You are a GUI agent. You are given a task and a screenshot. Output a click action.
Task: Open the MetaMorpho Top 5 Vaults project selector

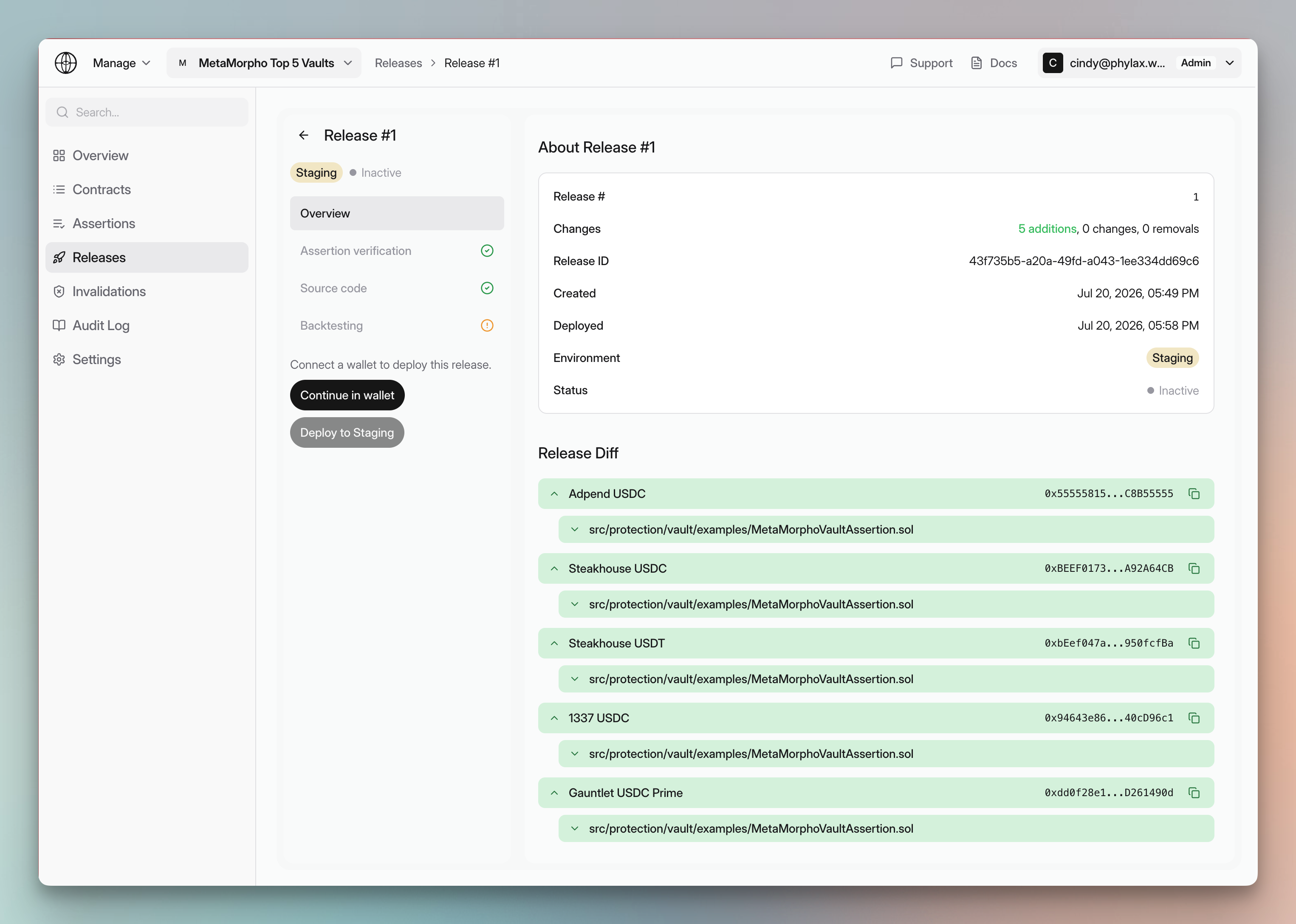(x=264, y=62)
